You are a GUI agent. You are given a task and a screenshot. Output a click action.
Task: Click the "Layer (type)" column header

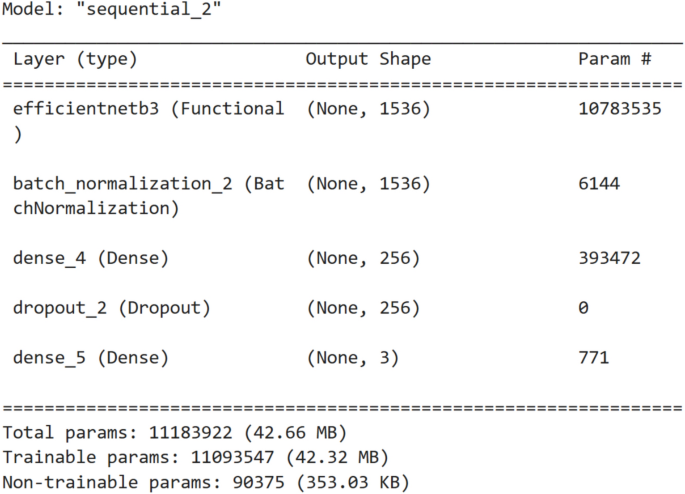[x=75, y=59]
